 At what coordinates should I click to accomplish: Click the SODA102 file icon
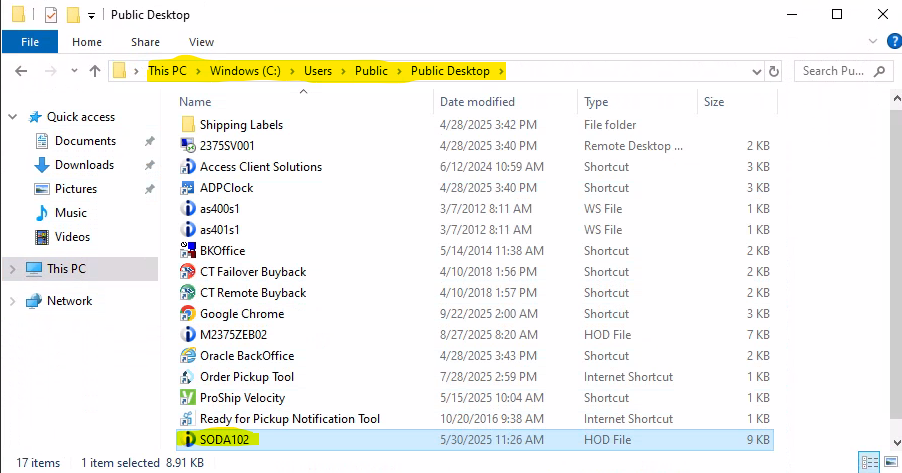tap(188, 439)
